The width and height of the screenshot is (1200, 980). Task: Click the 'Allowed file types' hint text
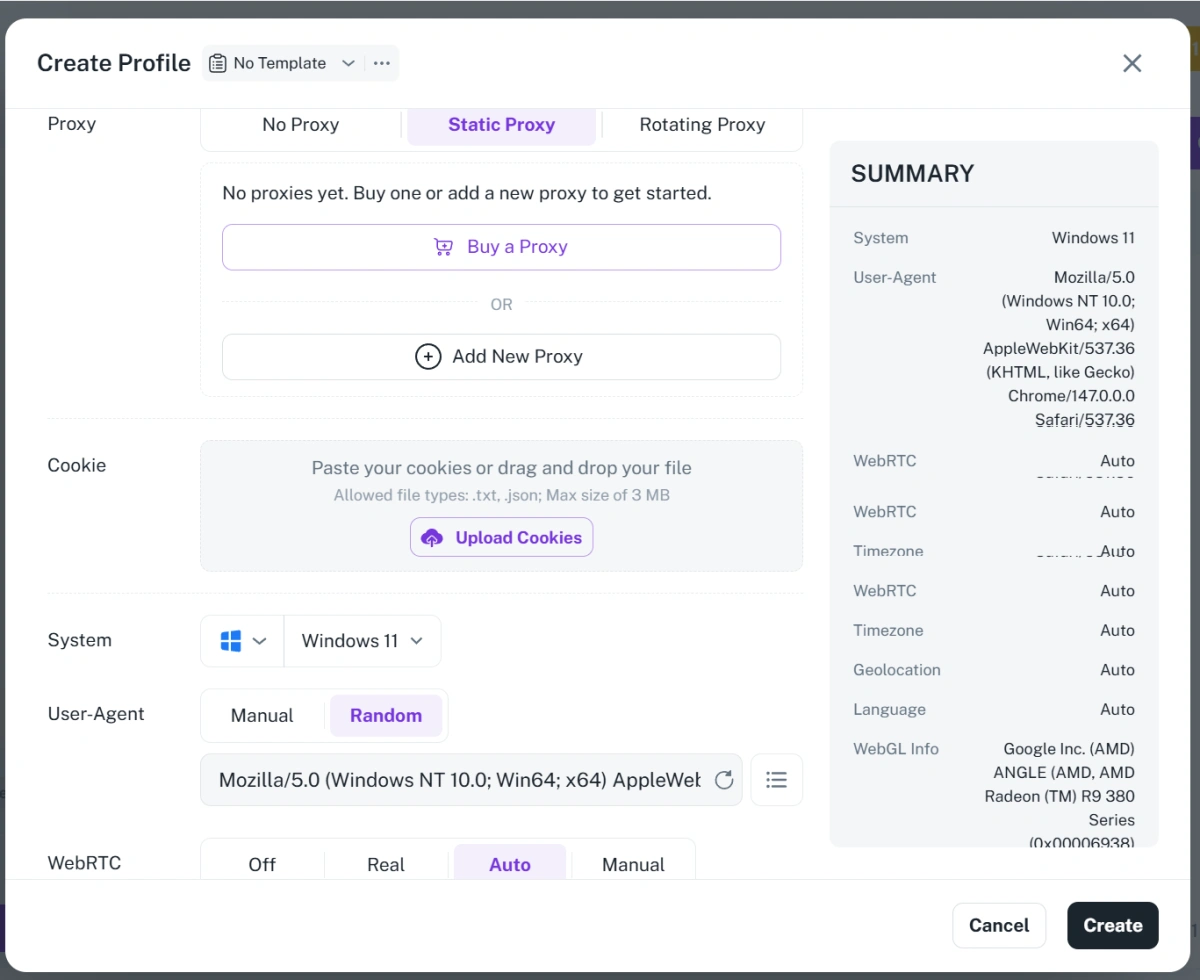tap(501, 496)
